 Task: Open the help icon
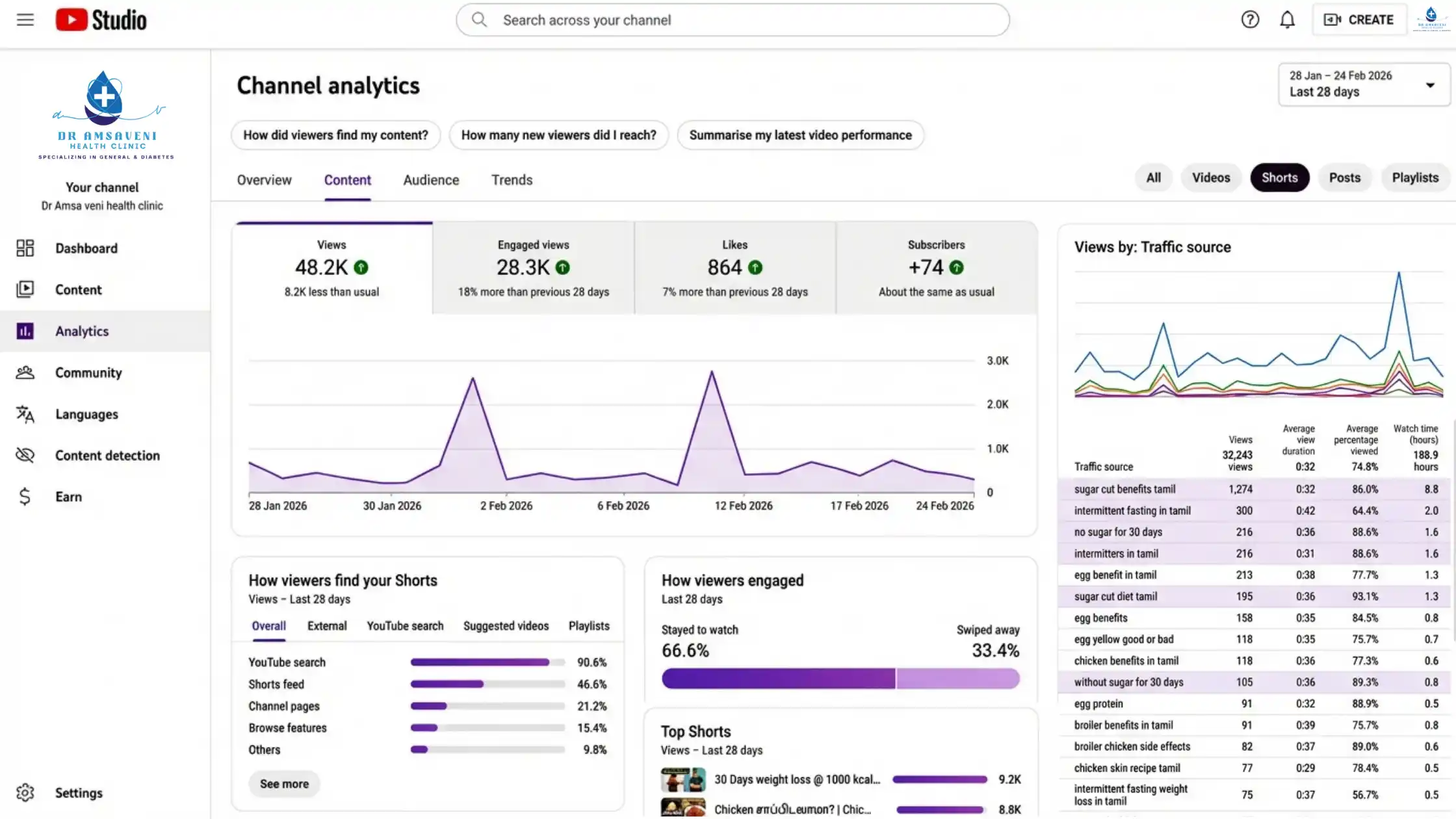click(x=1250, y=19)
